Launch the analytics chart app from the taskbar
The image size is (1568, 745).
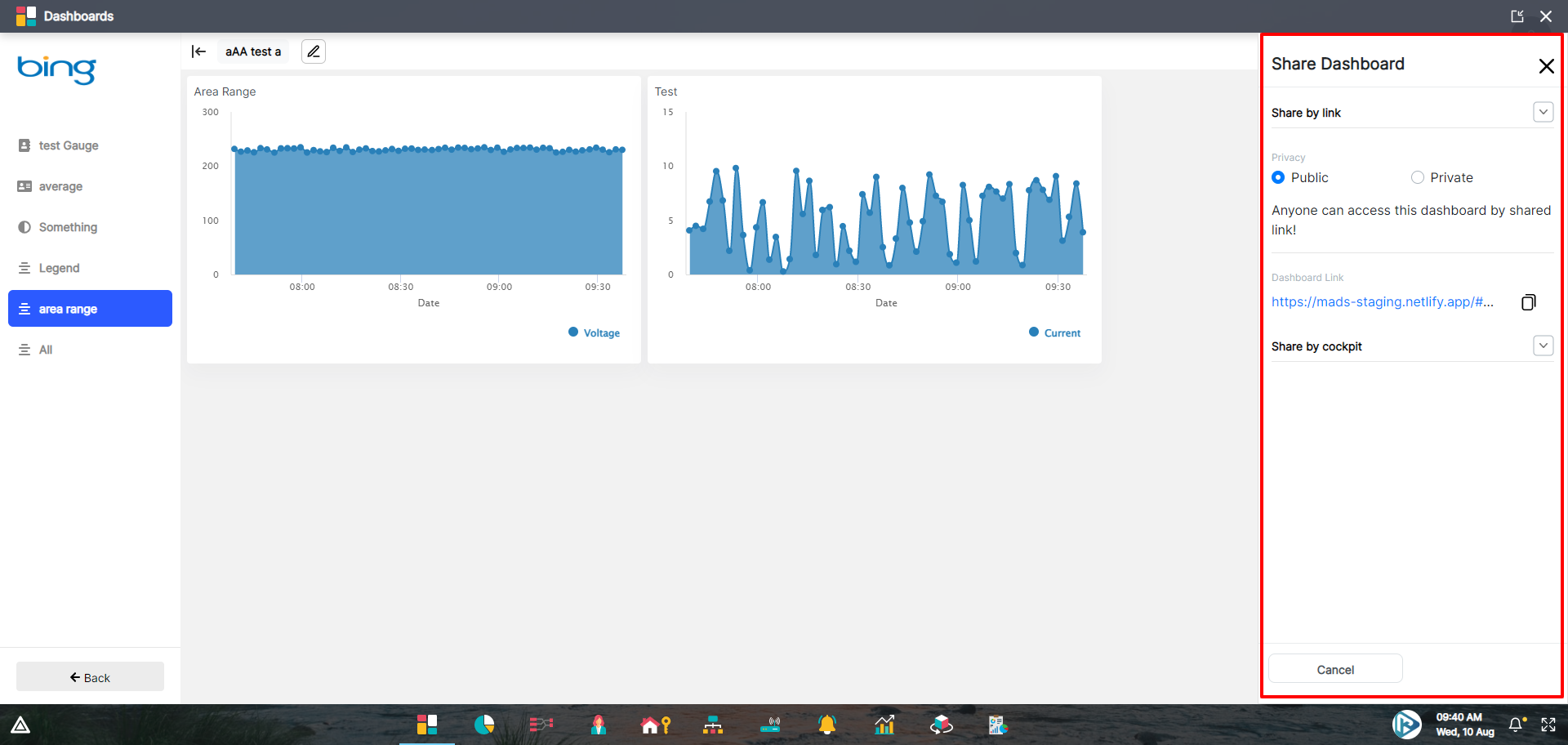[884, 725]
